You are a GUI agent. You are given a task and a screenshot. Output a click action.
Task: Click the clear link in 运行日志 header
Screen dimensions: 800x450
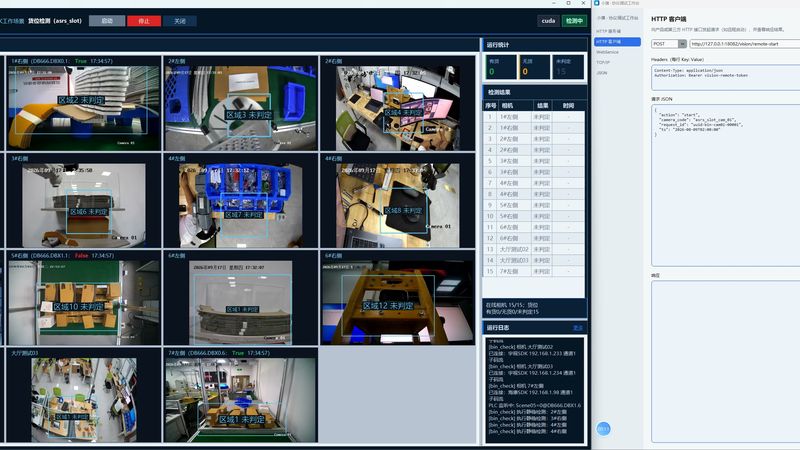coord(578,328)
